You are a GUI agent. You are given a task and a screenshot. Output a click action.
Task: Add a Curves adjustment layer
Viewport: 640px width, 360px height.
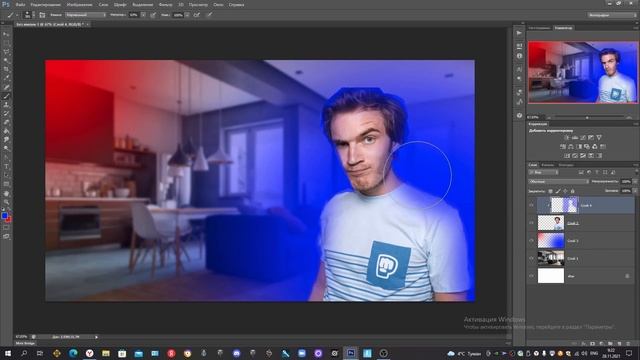583,138
